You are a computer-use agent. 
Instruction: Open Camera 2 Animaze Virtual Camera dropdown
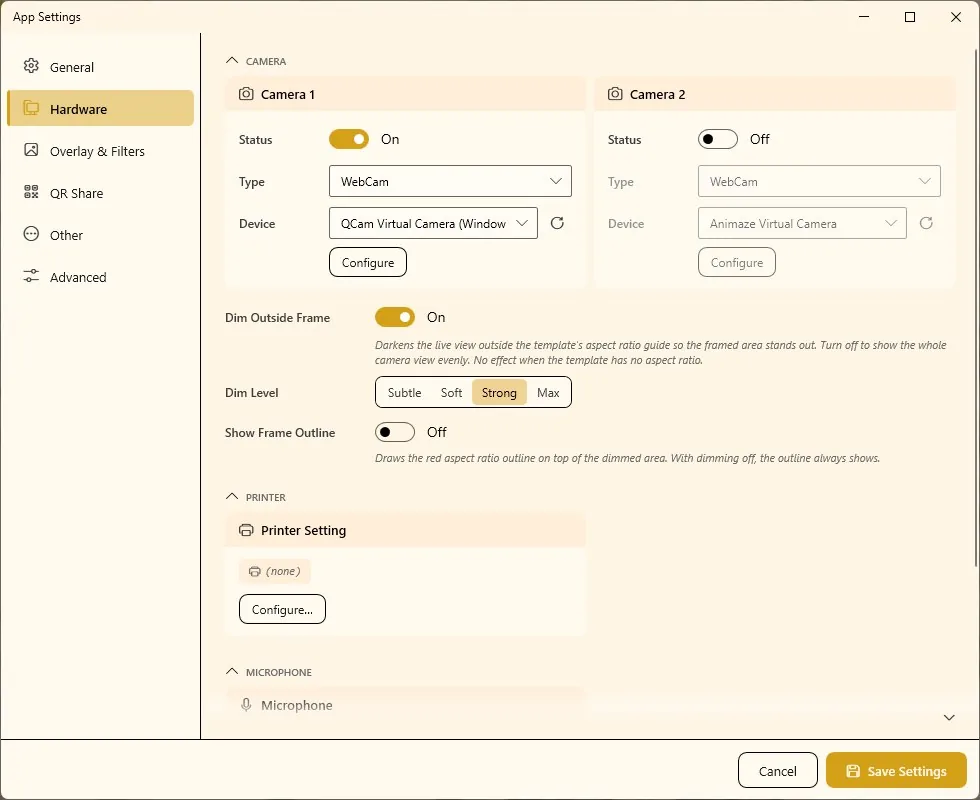pos(802,223)
